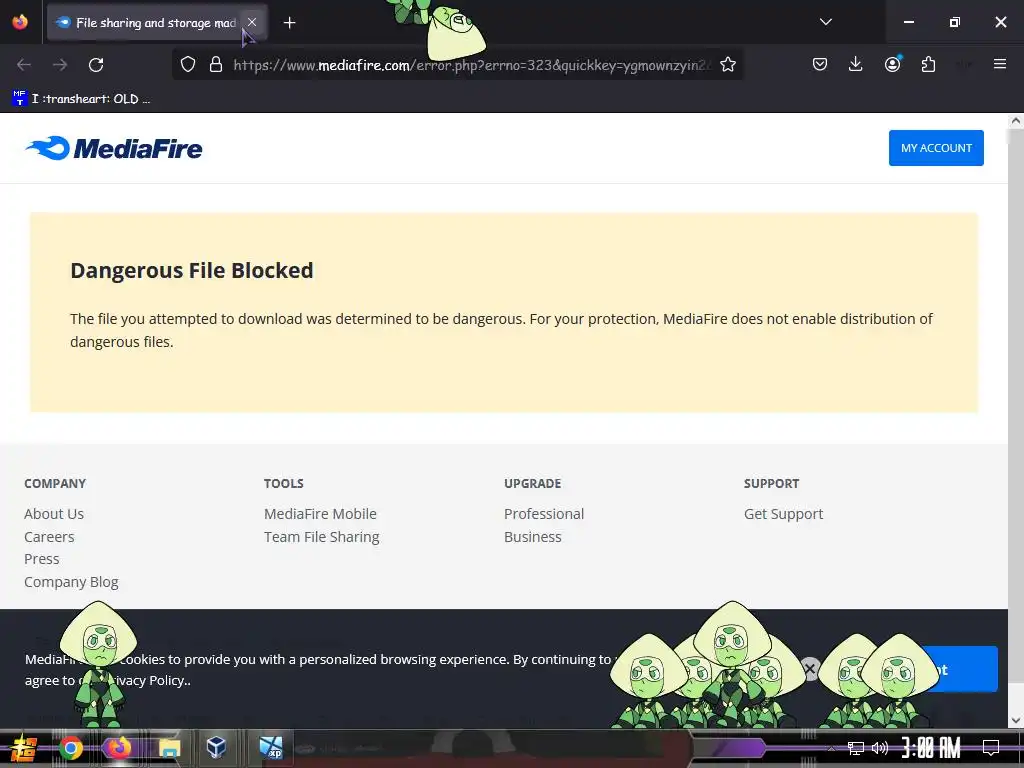This screenshot has height=768, width=1024.
Task: Expand the list all tabs chevron
Action: tap(825, 22)
